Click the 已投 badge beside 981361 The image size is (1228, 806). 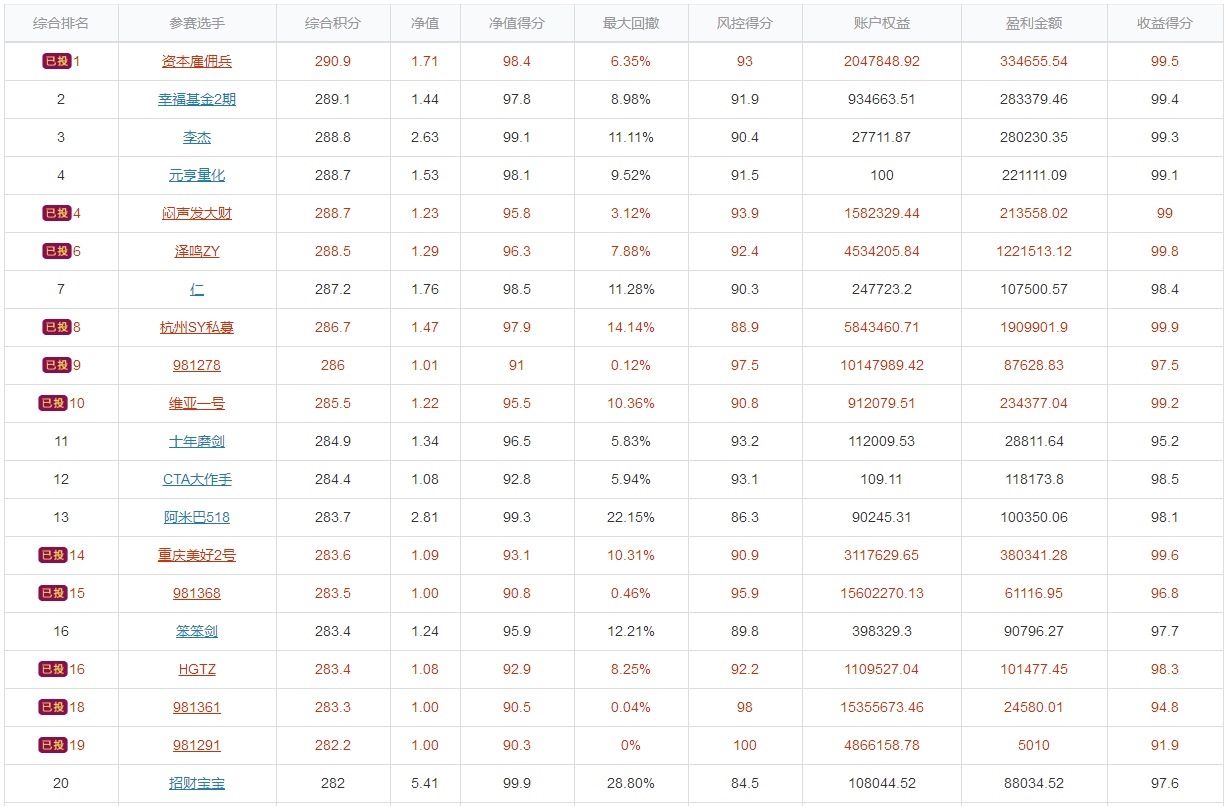tap(53, 707)
